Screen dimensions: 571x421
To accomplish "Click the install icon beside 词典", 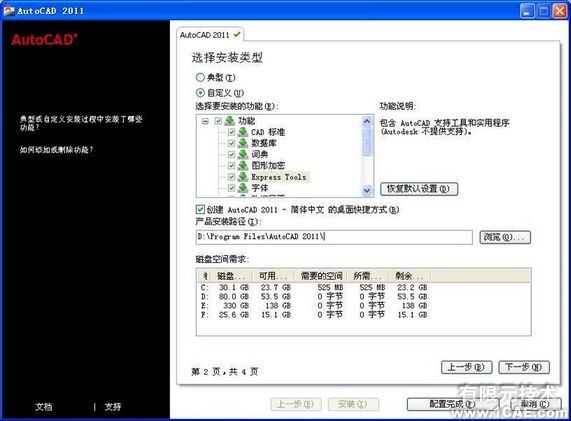I will pos(243,154).
